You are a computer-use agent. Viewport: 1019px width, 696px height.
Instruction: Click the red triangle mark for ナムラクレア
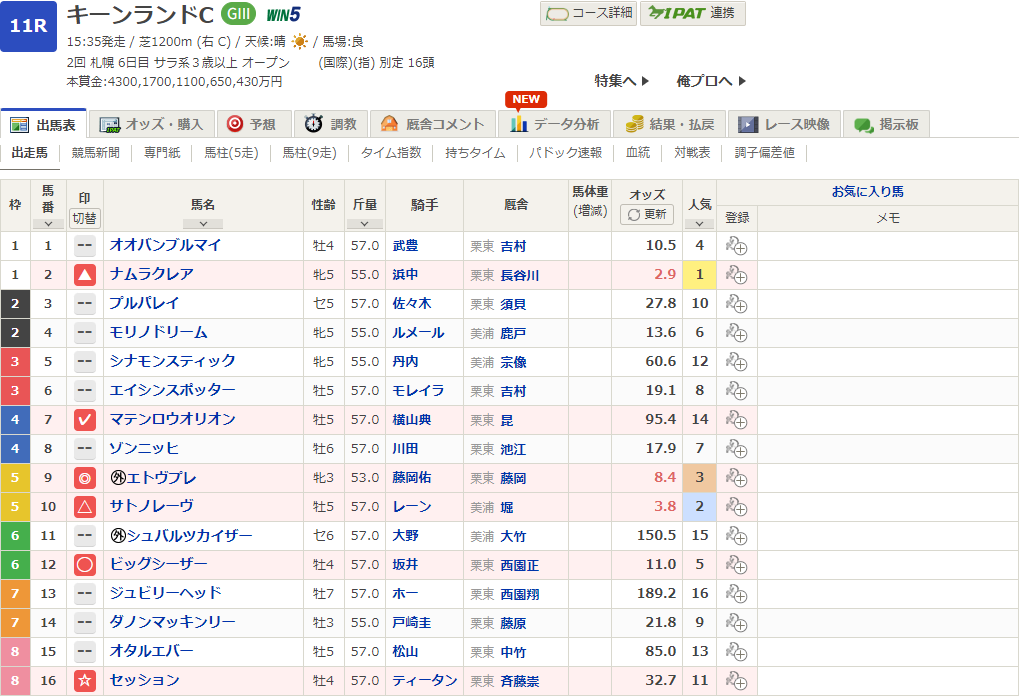coord(85,275)
